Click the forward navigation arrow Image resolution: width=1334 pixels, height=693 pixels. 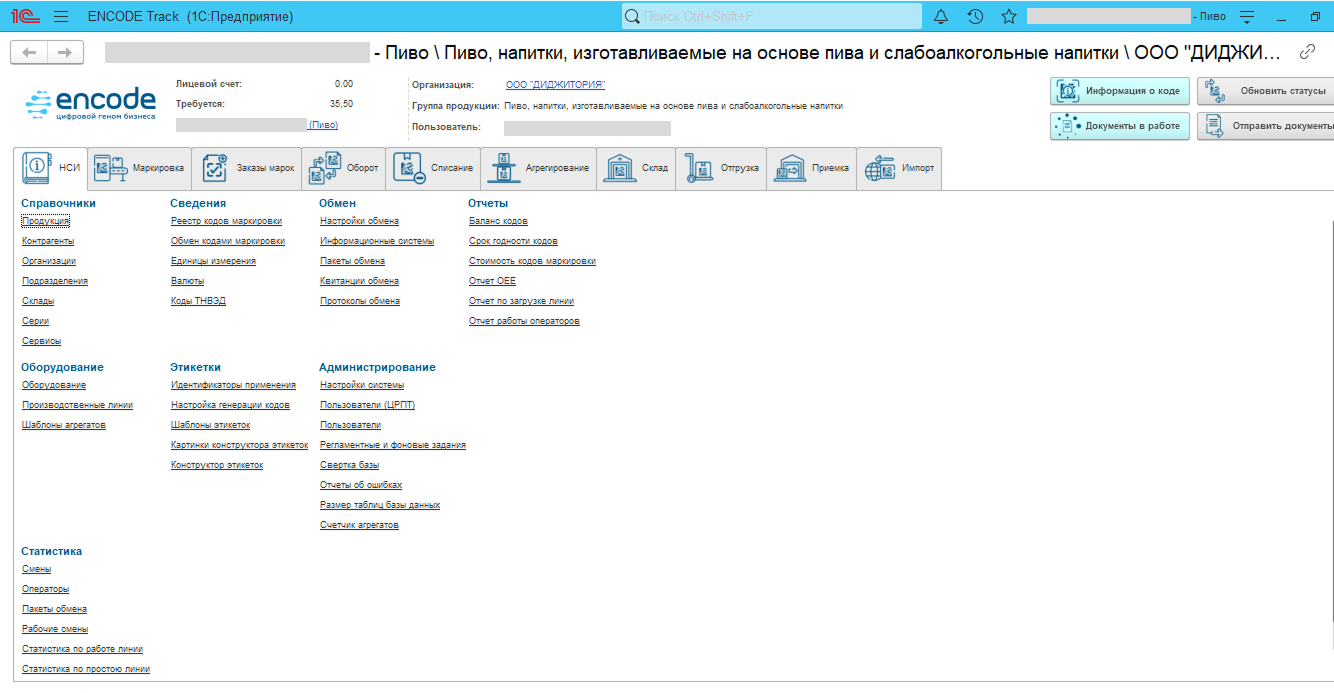click(x=65, y=52)
